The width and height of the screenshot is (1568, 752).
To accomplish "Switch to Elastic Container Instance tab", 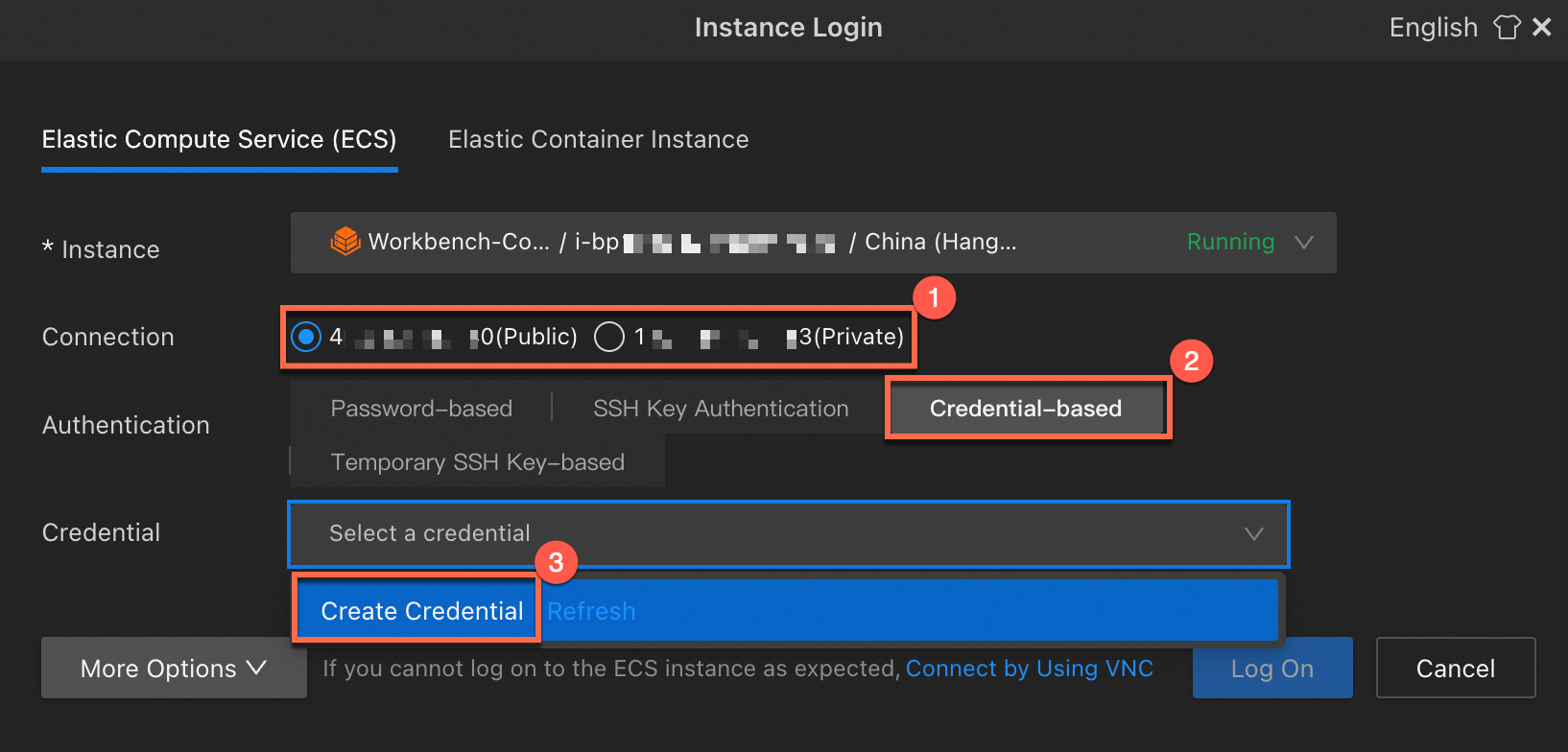I will click(598, 140).
